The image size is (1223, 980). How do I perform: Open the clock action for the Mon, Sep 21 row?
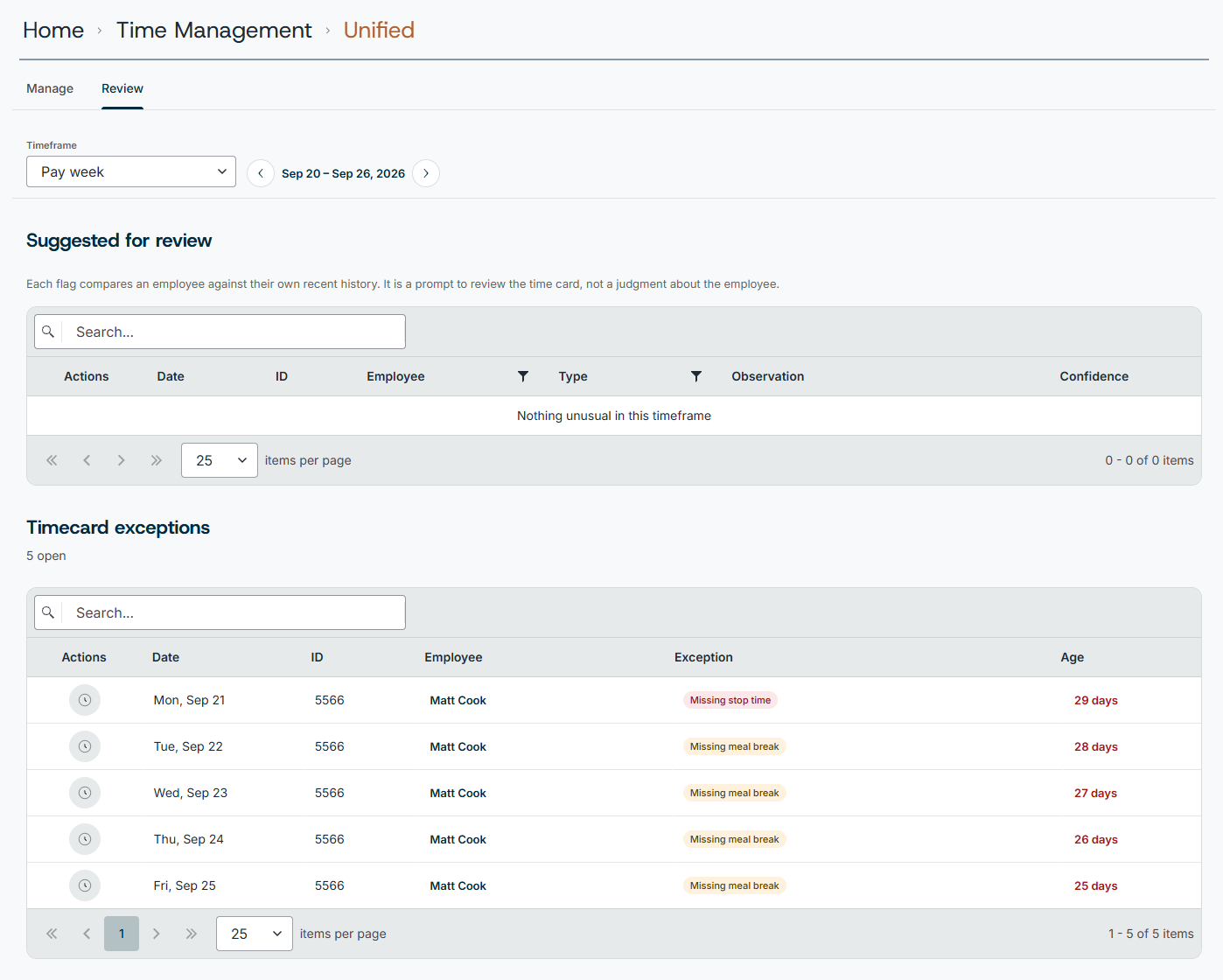[x=85, y=700]
